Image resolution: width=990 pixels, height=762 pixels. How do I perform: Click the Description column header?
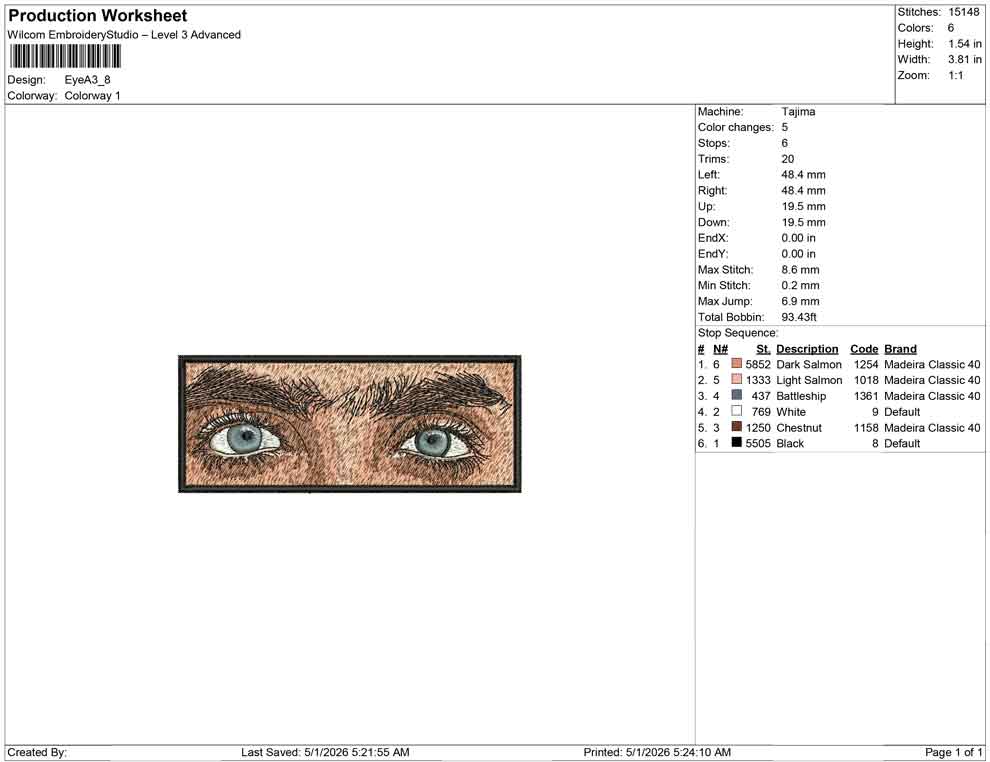[807, 348]
